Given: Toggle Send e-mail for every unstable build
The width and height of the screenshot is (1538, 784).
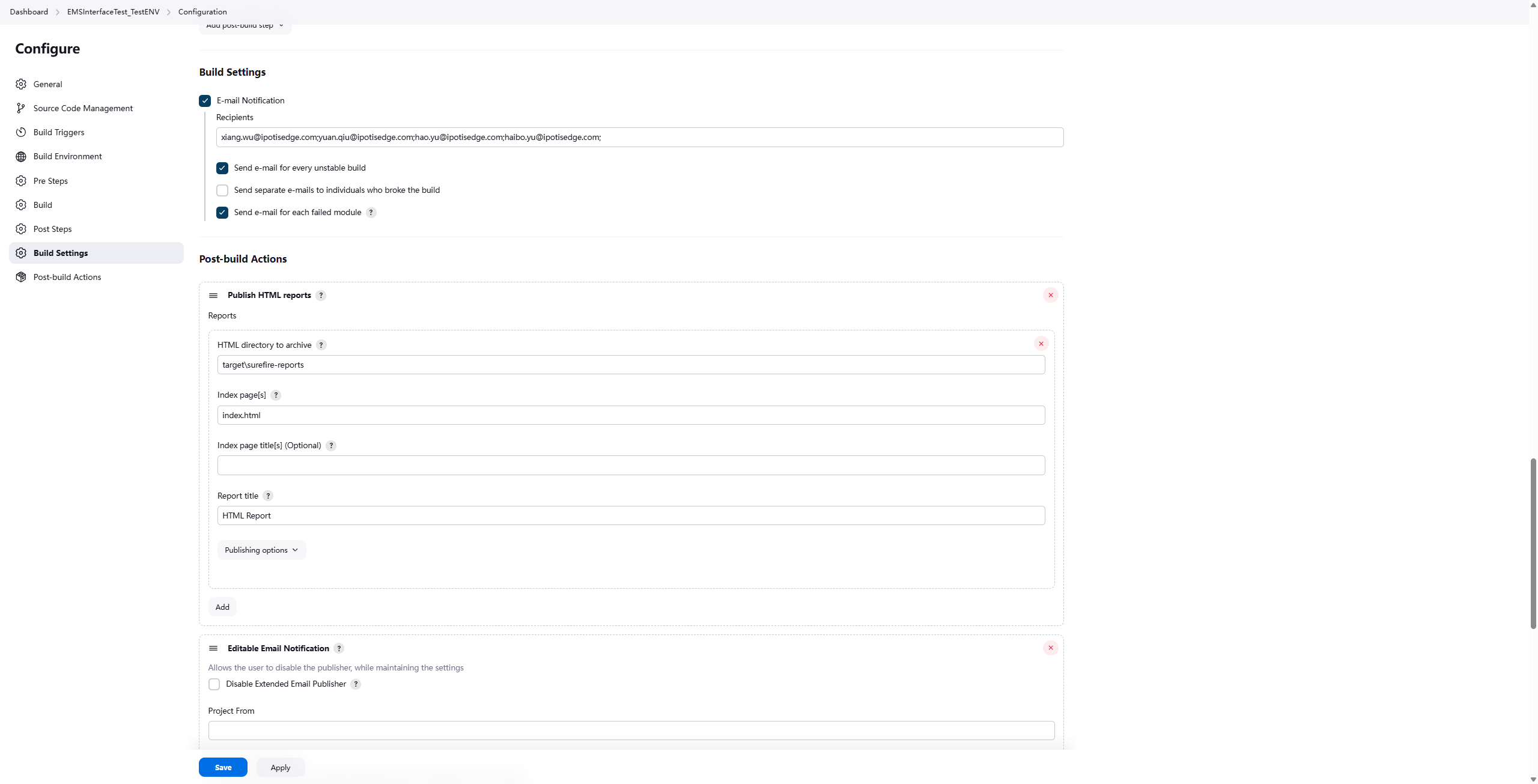Looking at the screenshot, I should click(222, 168).
